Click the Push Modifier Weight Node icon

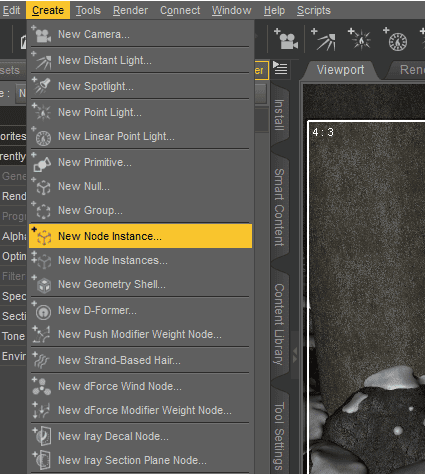[41, 334]
